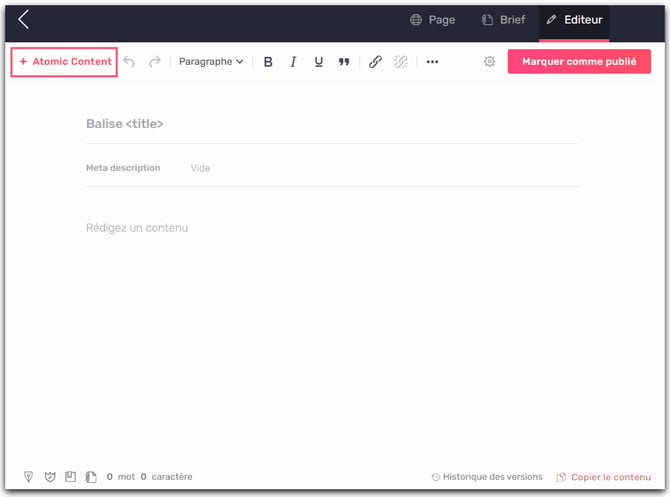
Task: Click the + Atomic Content button
Action: [x=65, y=62]
